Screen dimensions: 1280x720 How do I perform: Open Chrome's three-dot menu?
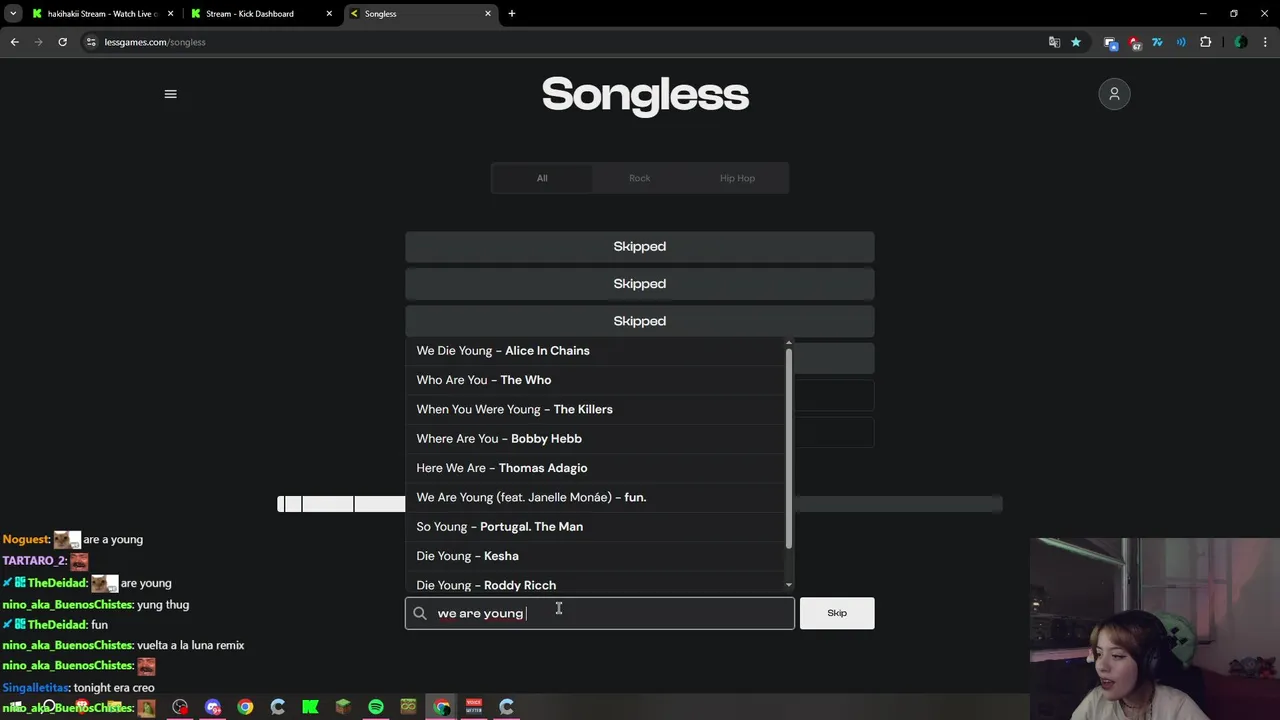[1265, 42]
